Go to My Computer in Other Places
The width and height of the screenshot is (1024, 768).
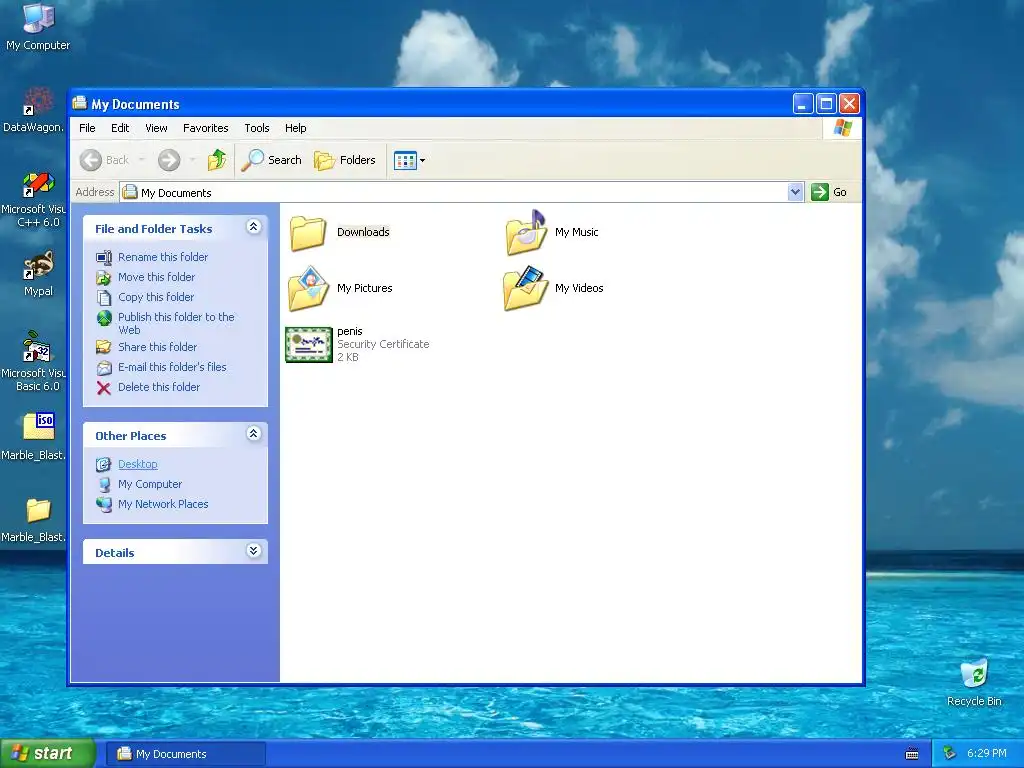[150, 484]
